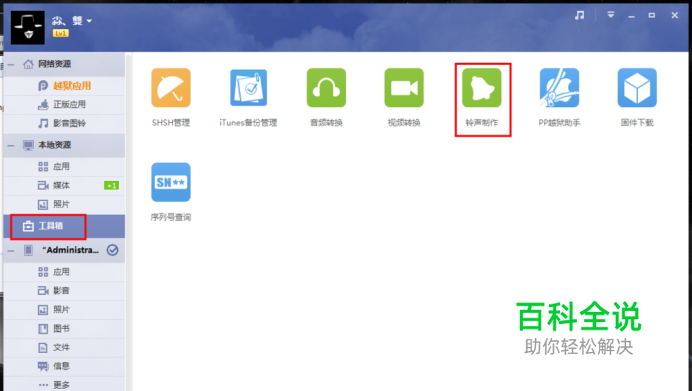Open the 序列号查询 SN tool
The height and width of the screenshot is (391, 692).
(x=171, y=182)
